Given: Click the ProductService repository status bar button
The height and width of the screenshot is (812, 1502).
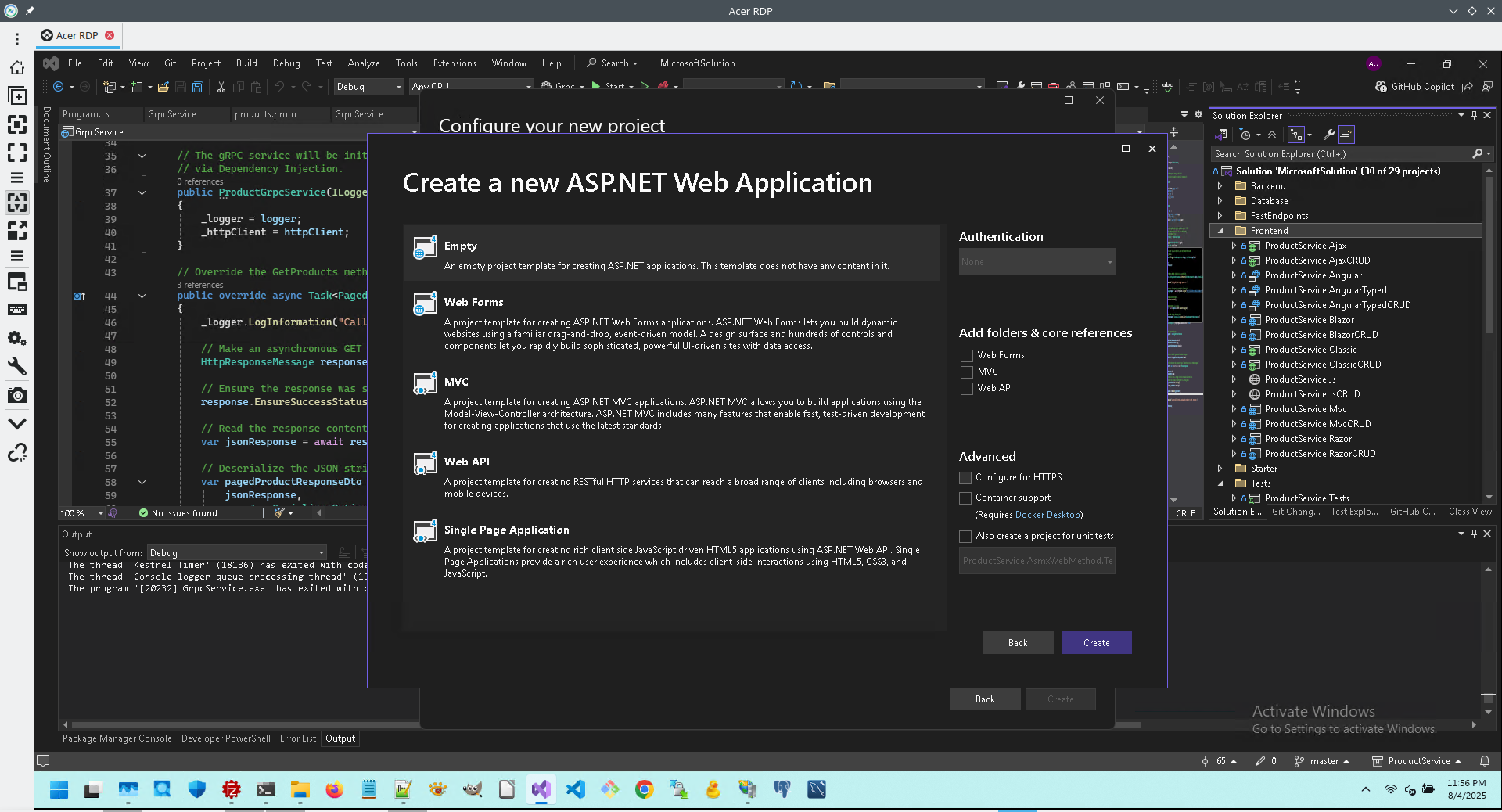Looking at the screenshot, I should coord(1418,761).
